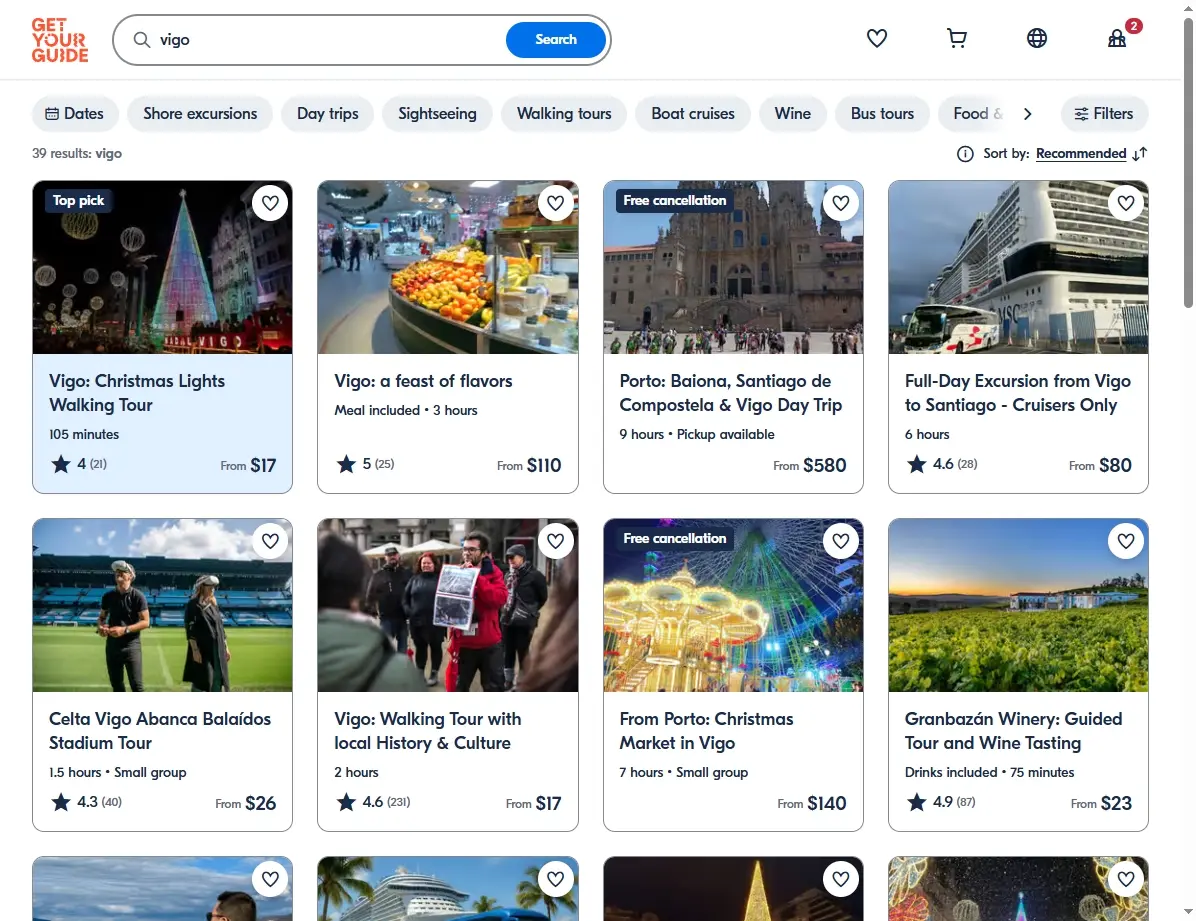Click the blue Search button

556,40
